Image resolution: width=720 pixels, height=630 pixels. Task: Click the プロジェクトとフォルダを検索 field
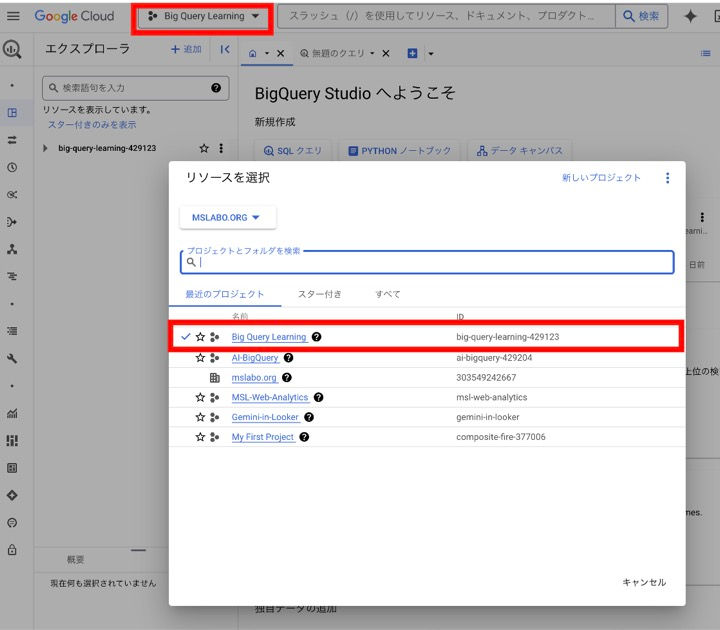point(427,262)
